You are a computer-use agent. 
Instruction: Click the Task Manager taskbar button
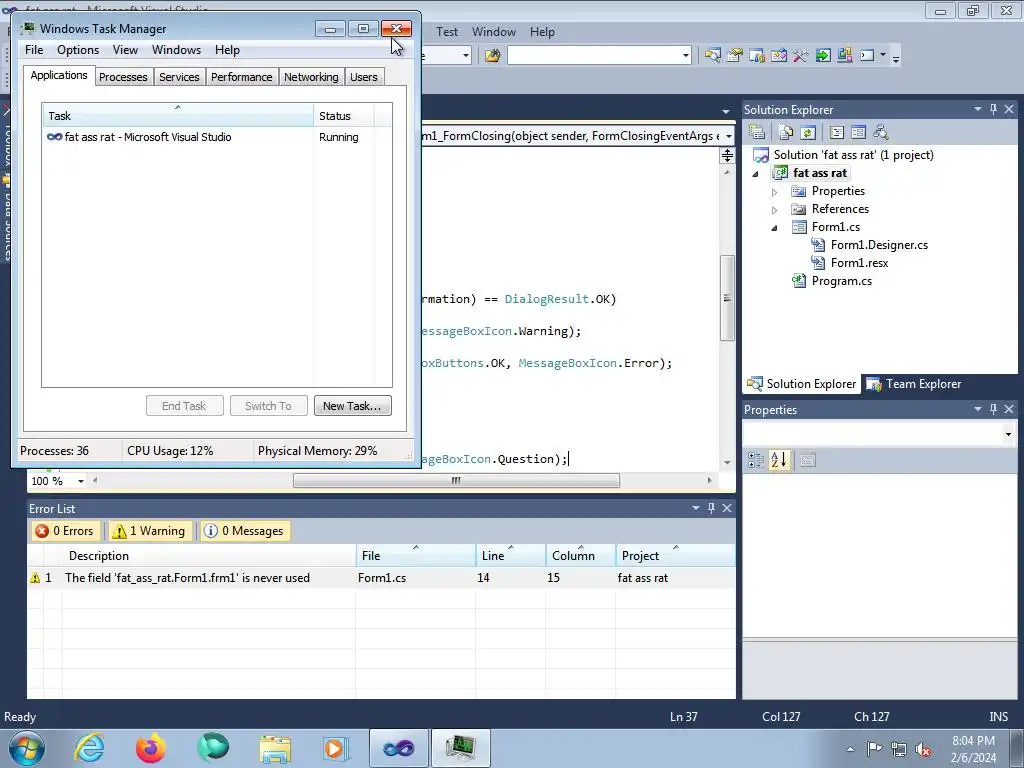tap(460, 748)
